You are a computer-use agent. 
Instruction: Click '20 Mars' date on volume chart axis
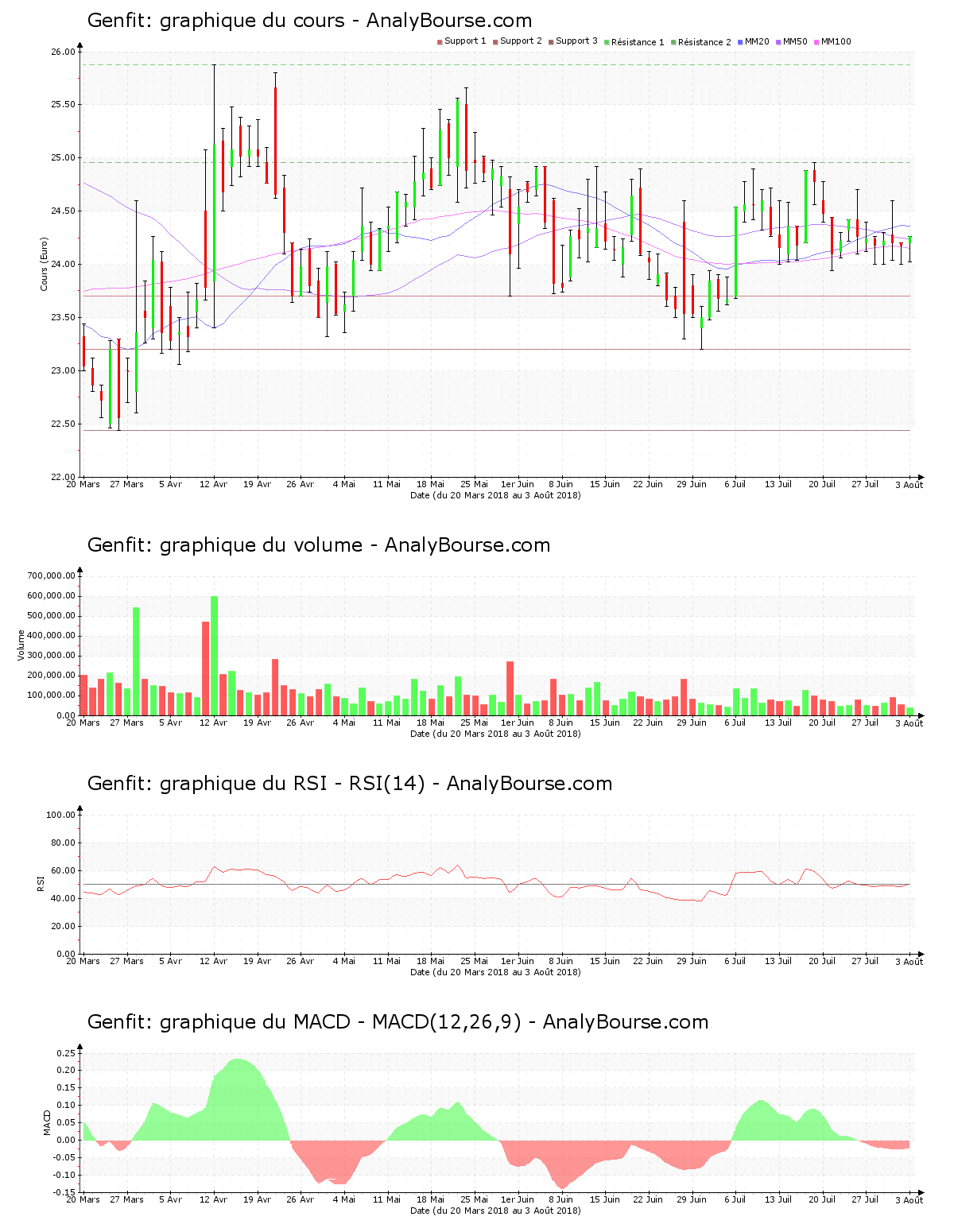[83, 723]
